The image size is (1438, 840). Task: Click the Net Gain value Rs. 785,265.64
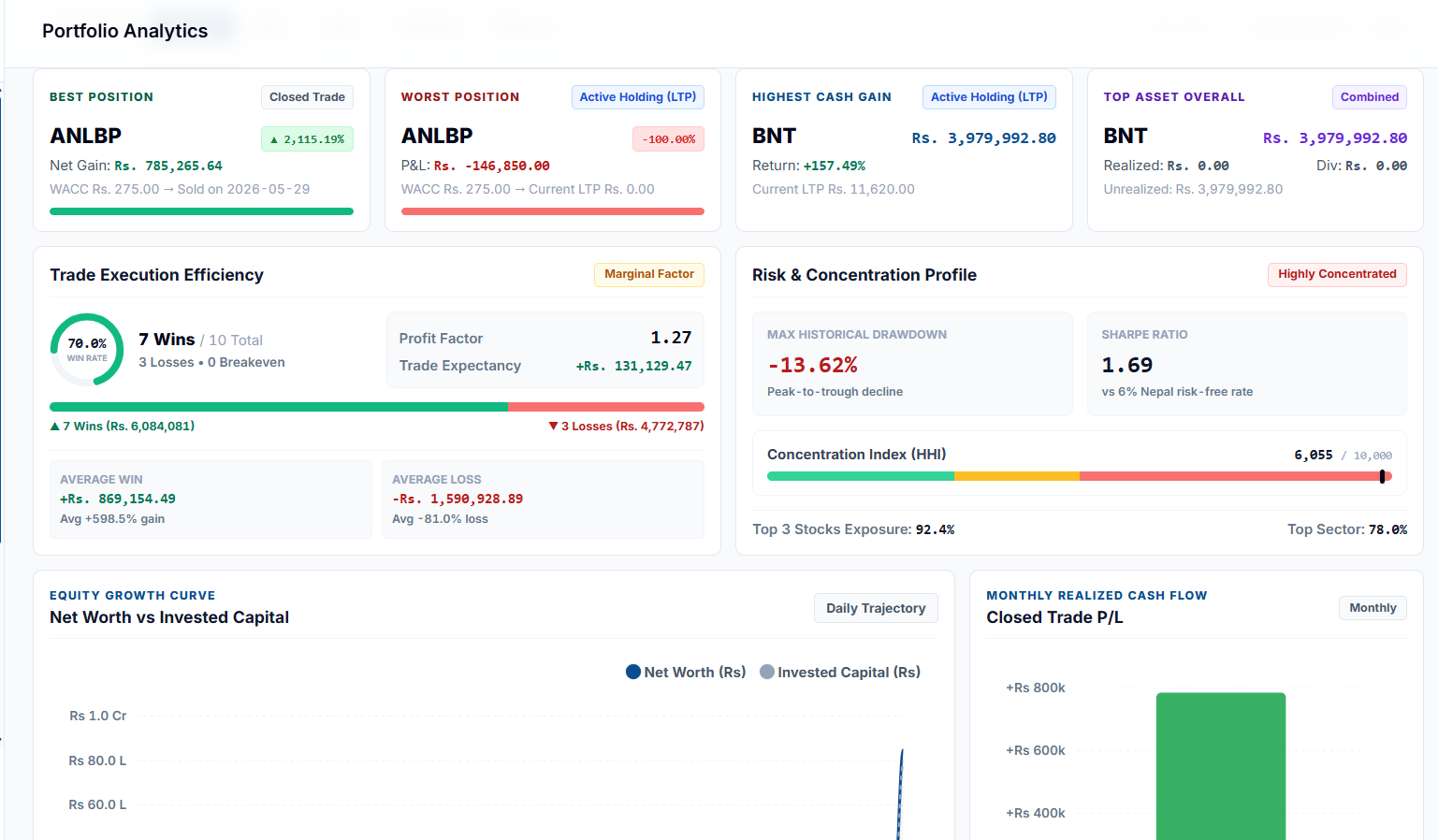coord(168,166)
